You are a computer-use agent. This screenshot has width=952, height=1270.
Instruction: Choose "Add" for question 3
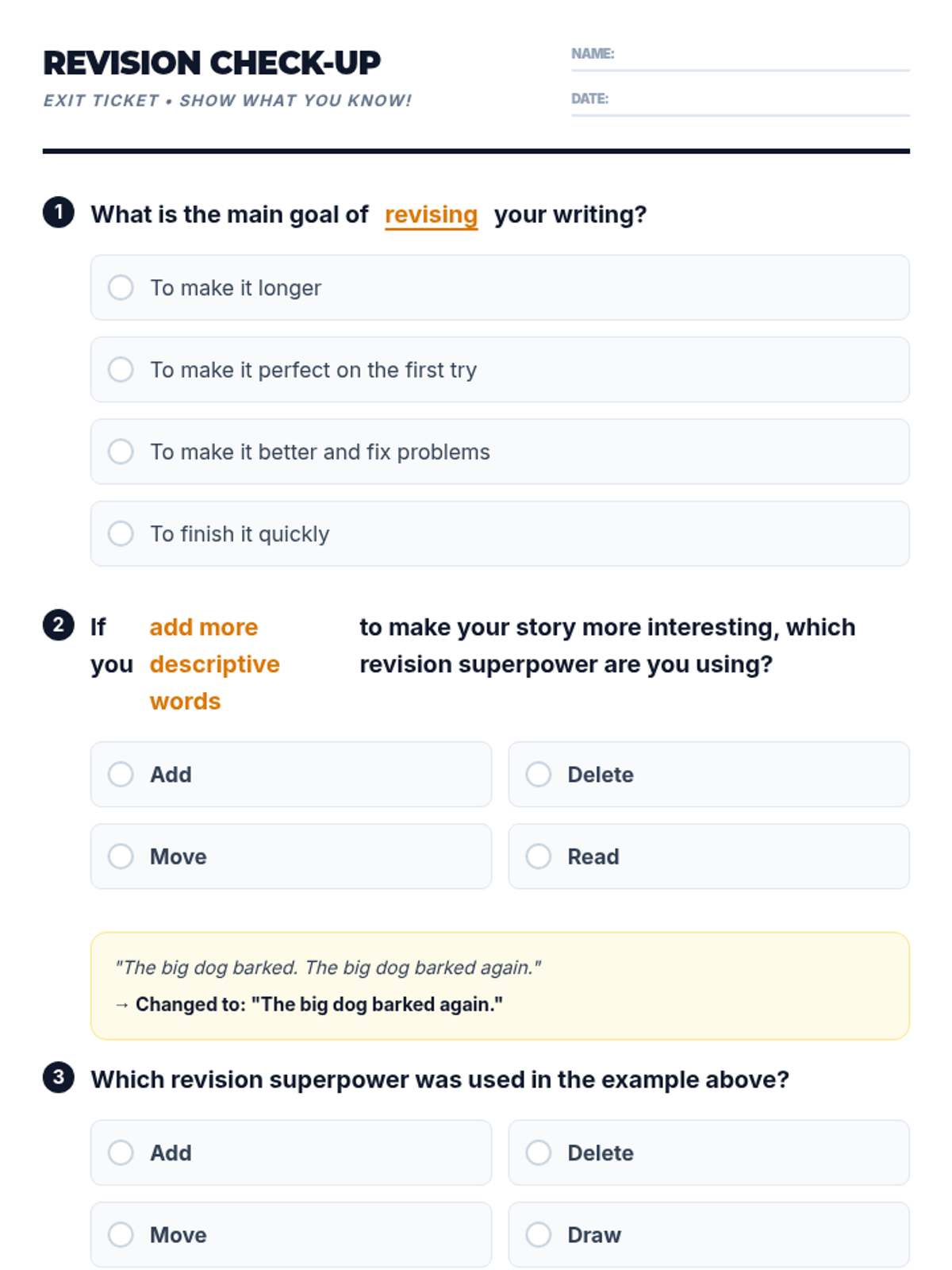click(x=121, y=1153)
